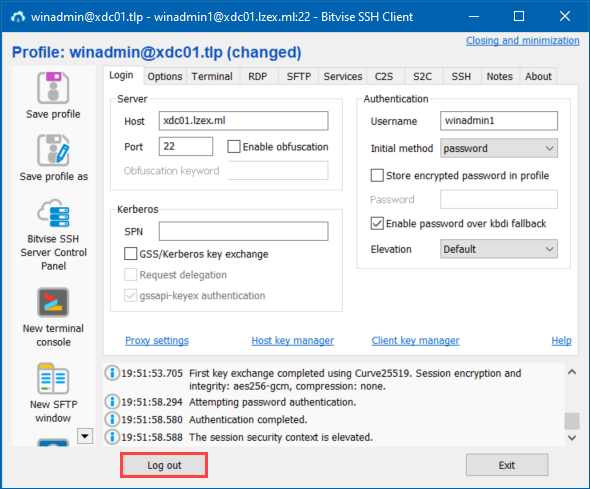The width and height of the screenshot is (590, 489).
Task: Uncheck Enable password over kbdi fallback
Action: coord(377,223)
